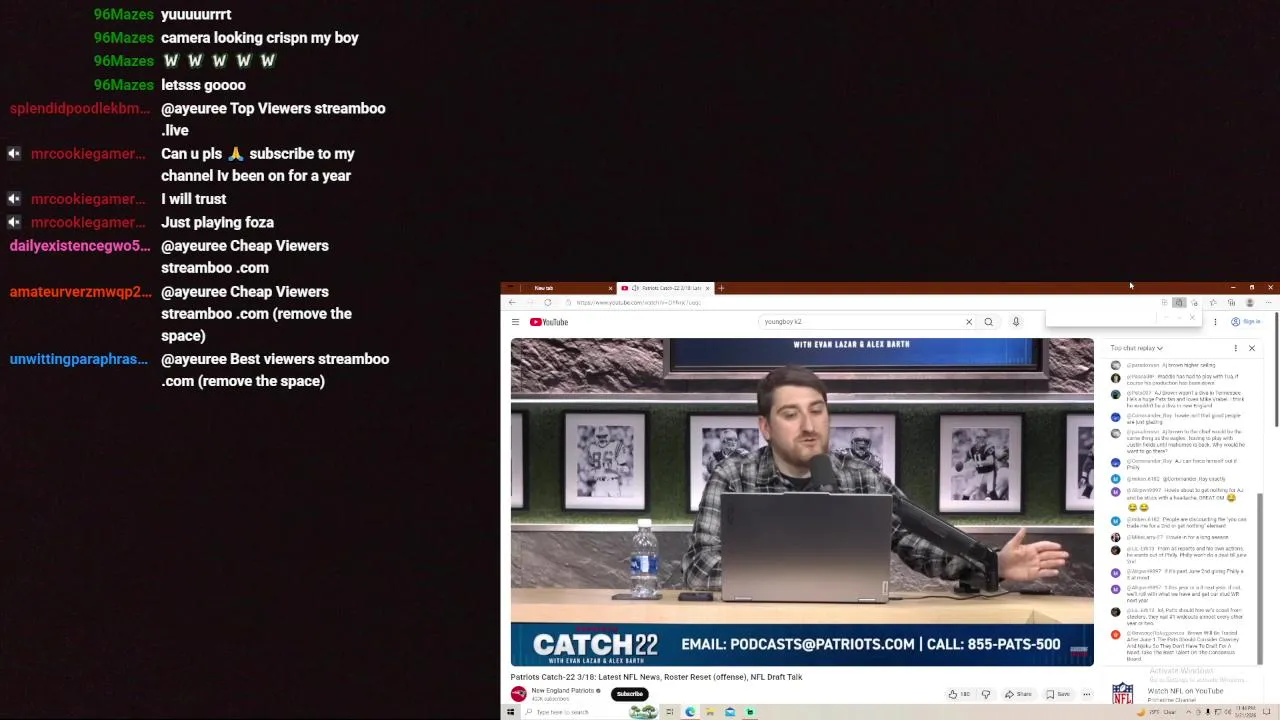Open a new browser tab with plus
This screenshot has width=1280, height=720.
(x=721, y=288)
